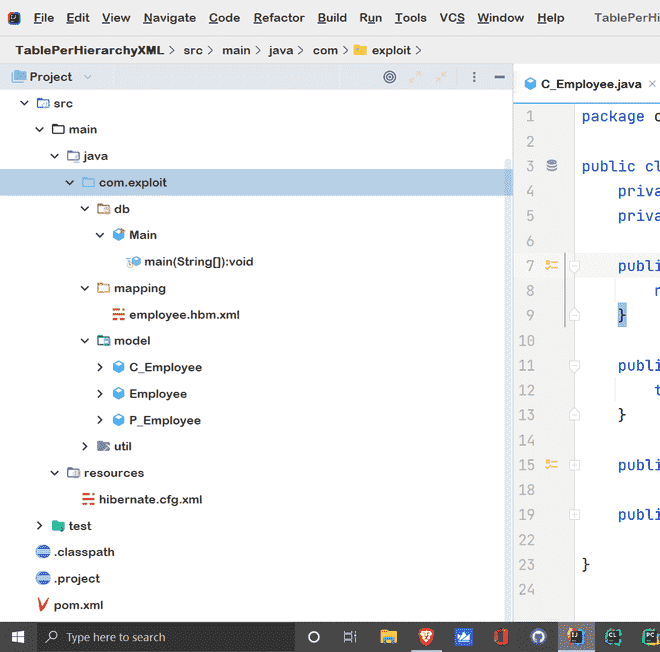The image size is (660, 652).
Task: Collapse the resources folder
Action: 55,473
